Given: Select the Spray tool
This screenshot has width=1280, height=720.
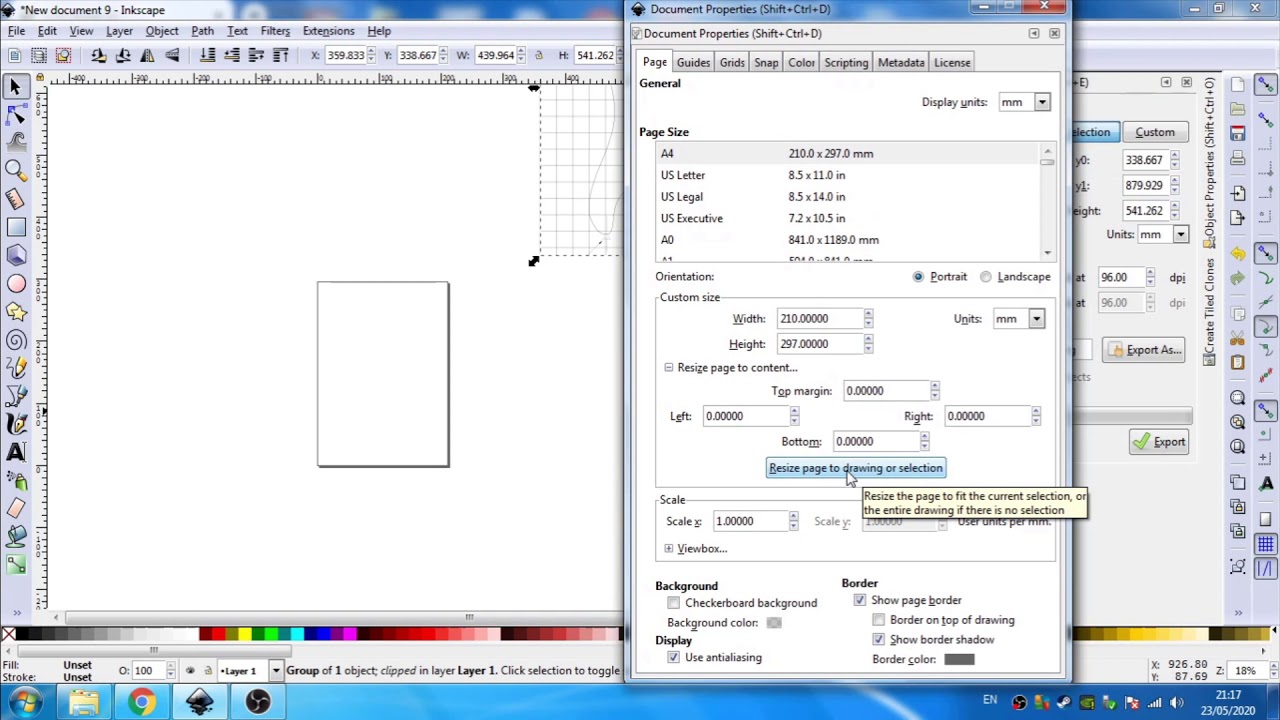Looking at the screenshot, I should pos(15,480).
